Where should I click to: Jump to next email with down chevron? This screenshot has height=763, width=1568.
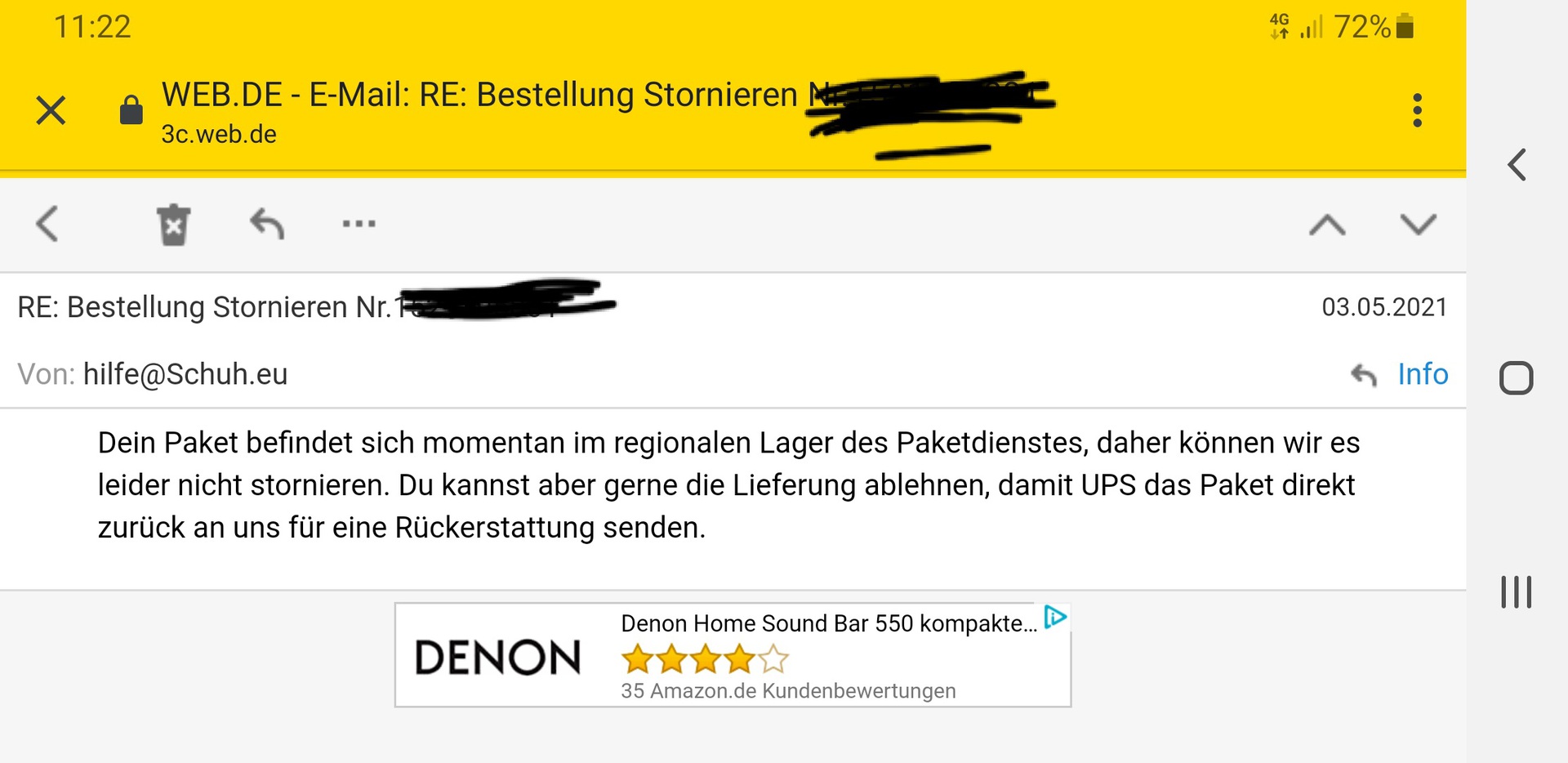point(1418,225)
